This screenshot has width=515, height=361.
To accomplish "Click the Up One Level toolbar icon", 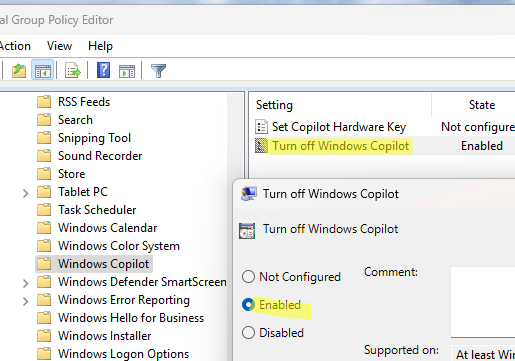I will coord(19,70).
